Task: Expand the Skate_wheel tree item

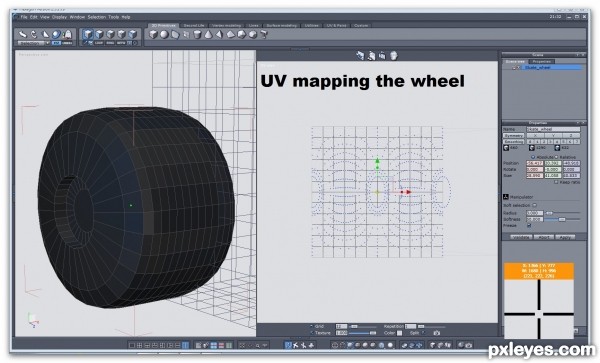Action: (514, 68)
